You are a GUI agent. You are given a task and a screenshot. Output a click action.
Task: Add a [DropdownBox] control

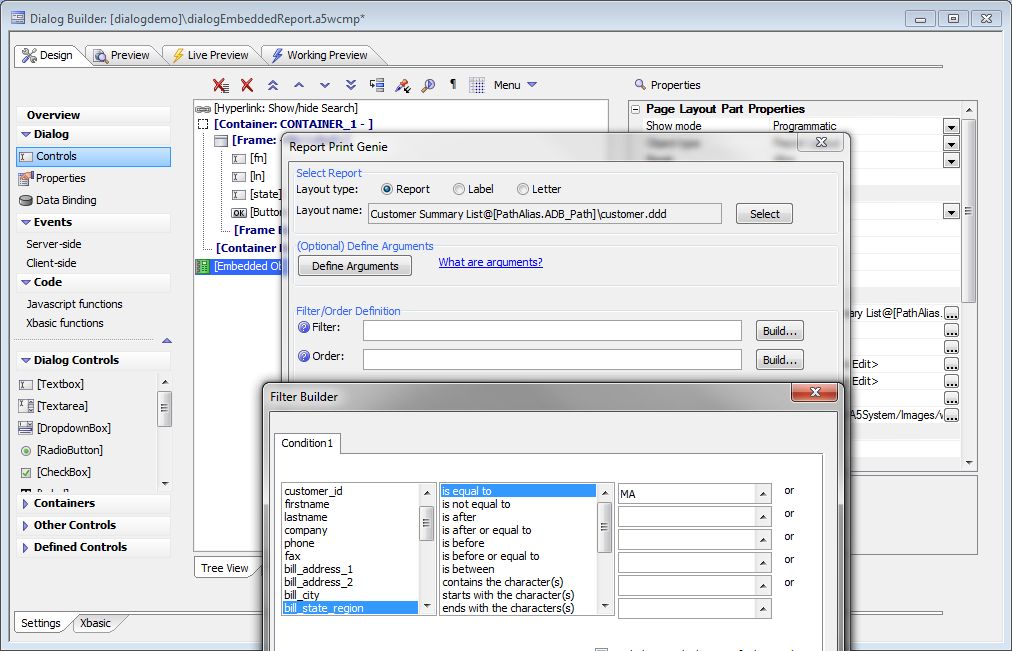(x=65, y=428)
